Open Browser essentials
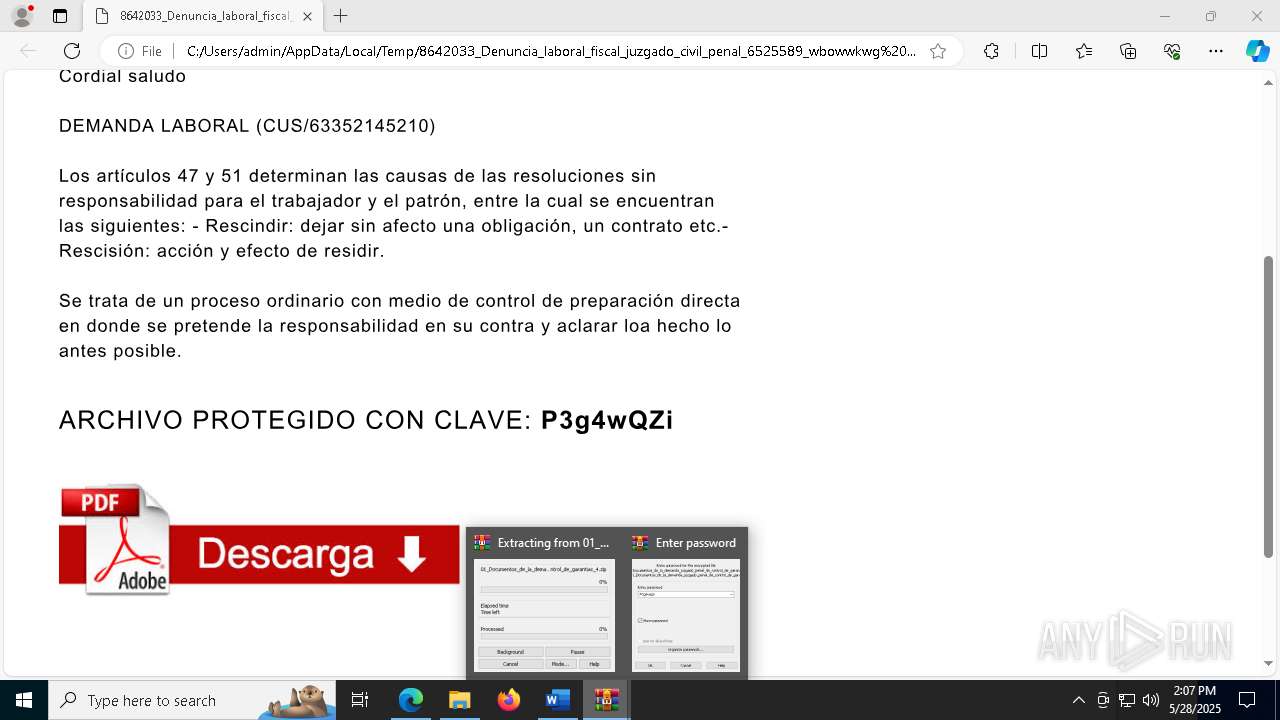1280x720 pixels. tap(1172, 51)
